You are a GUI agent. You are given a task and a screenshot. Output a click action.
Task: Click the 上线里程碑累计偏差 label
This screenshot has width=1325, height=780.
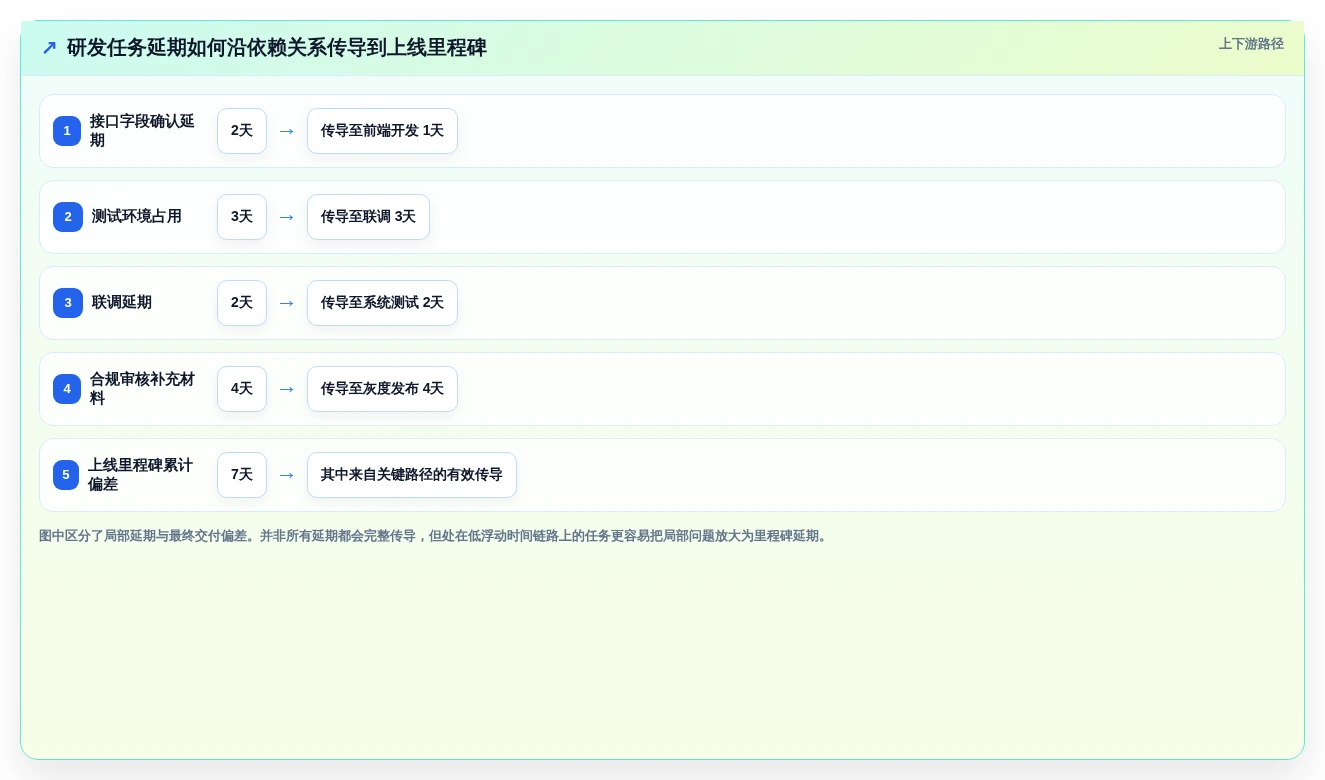[x=140, y=475]
